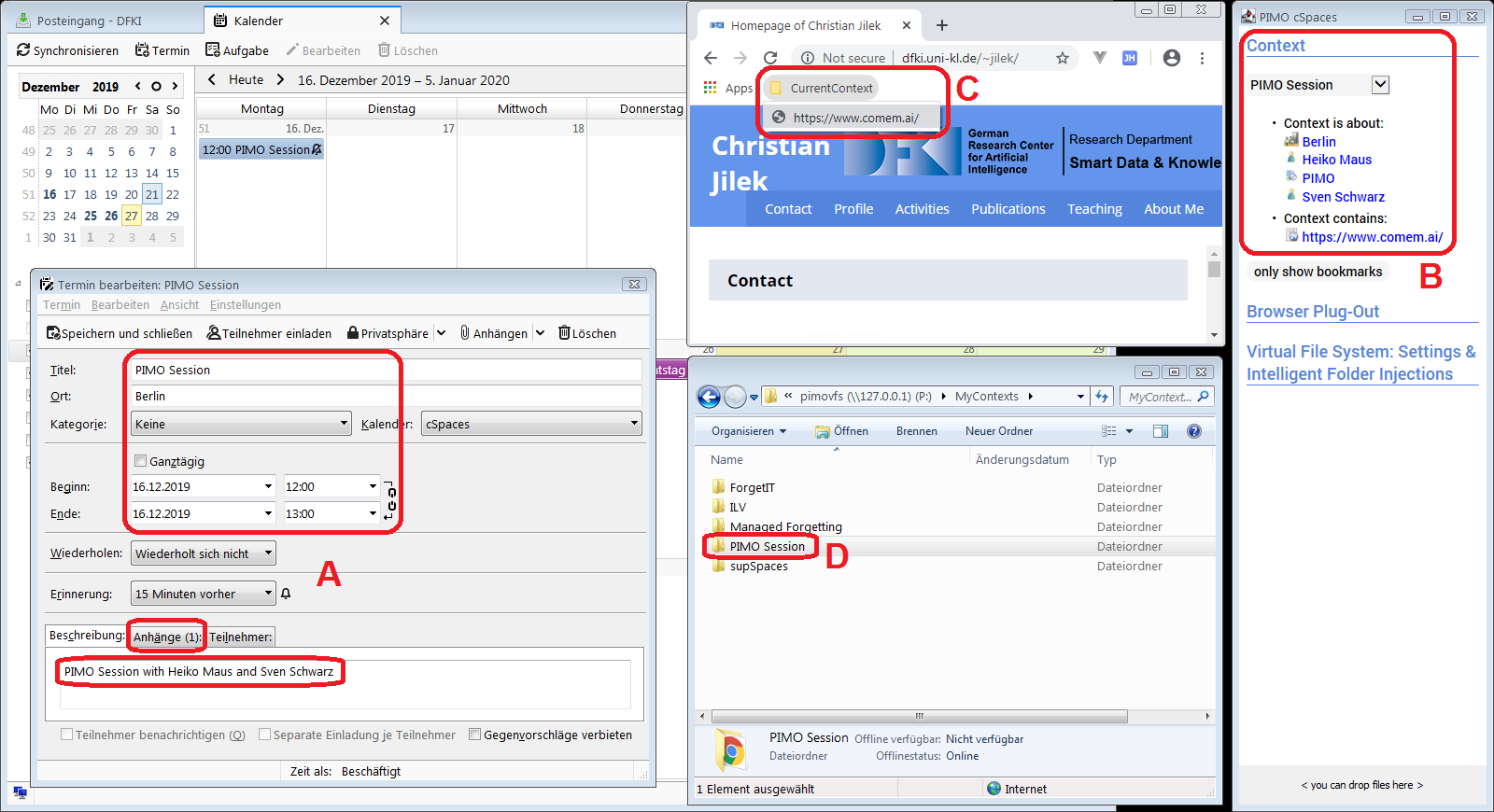Screen dimensions: 1494x812
Task: Toggle the Explorer preview pane icon
Action: 1161,431
